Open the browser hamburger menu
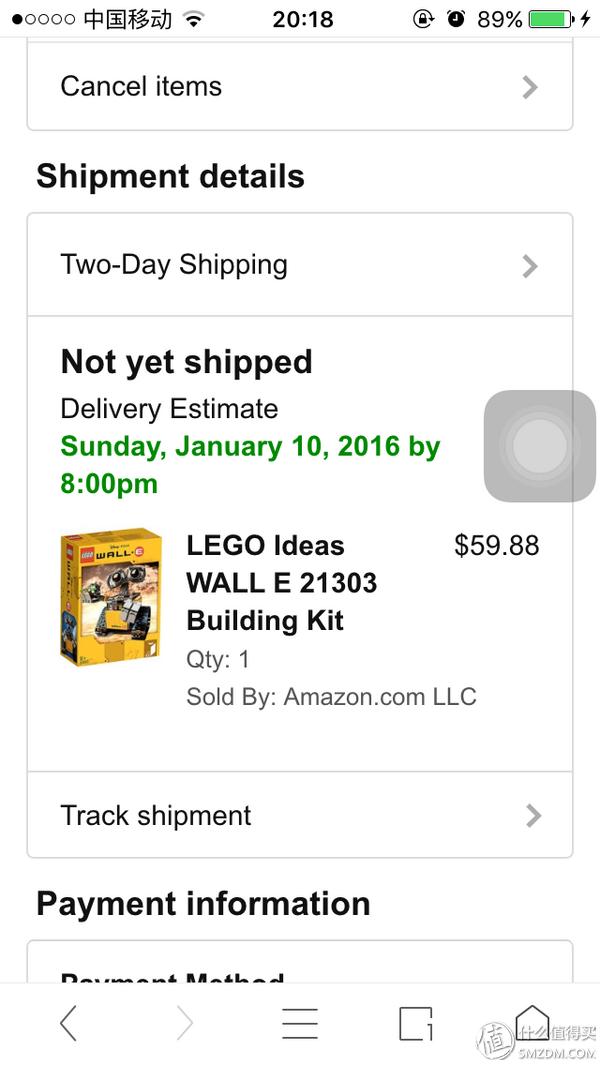This screenshot has height=1065, width=600. (299, 1023)
